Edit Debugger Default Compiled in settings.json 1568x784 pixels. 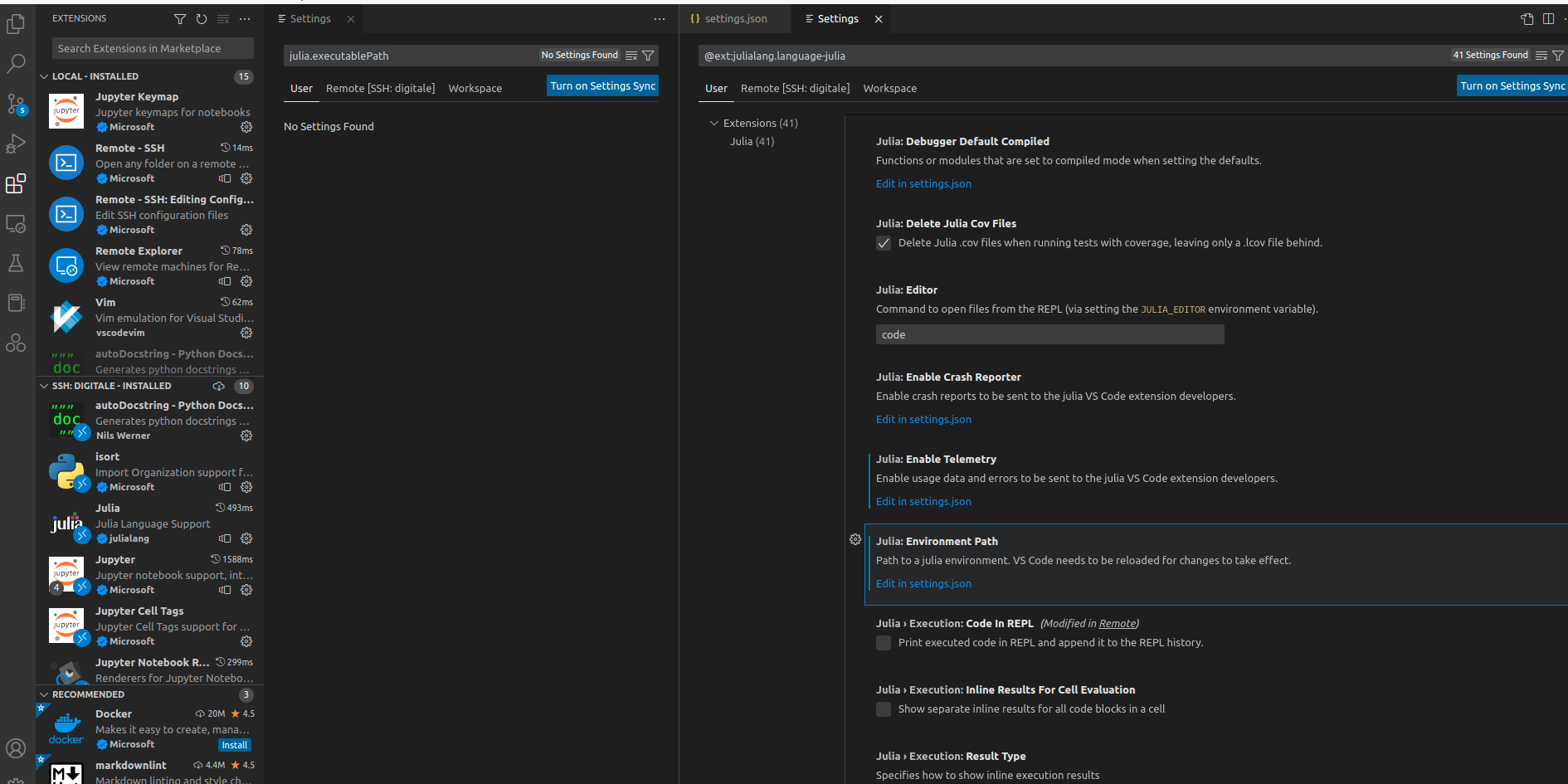click(923, 183)
